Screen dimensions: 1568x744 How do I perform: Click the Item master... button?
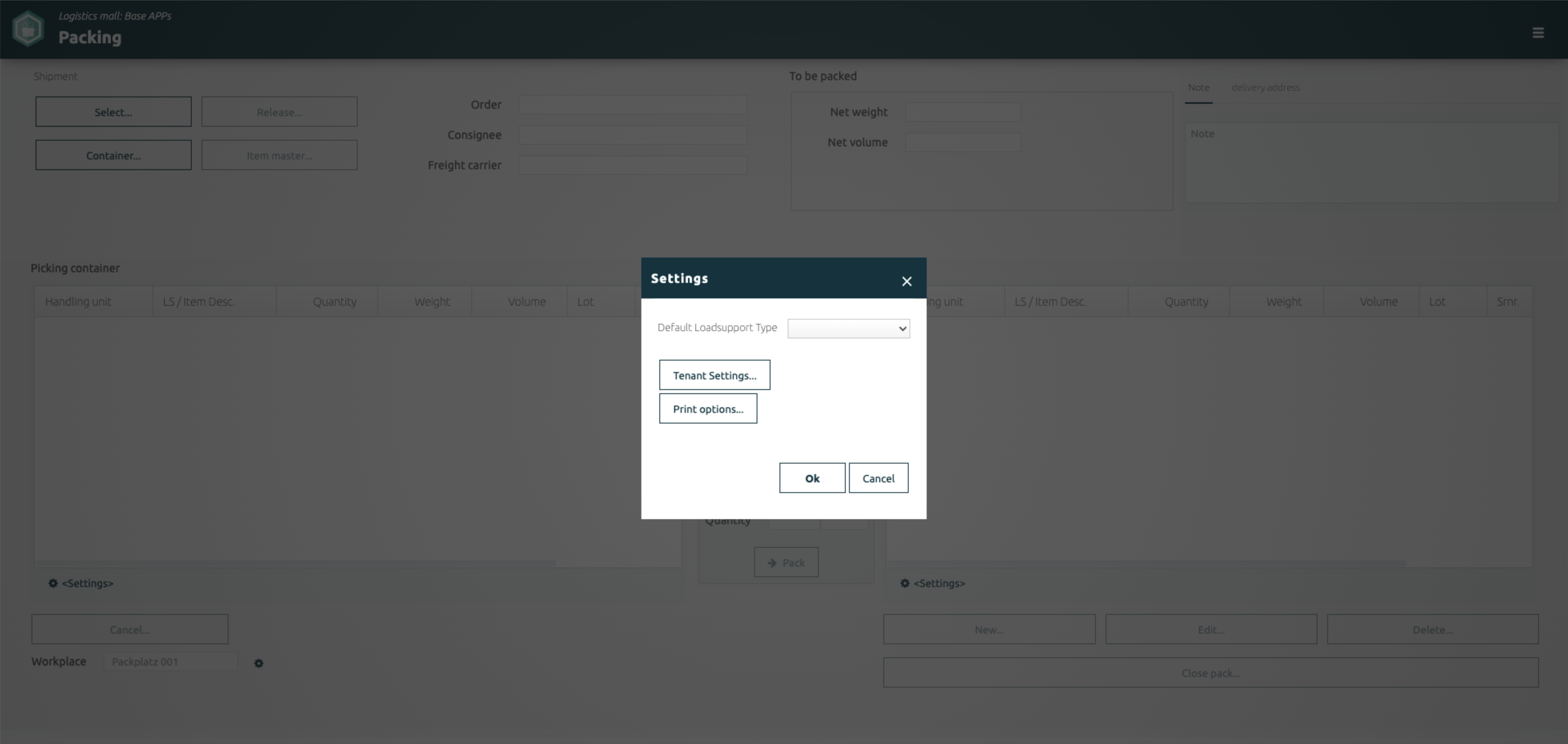(x=280, y=155)
